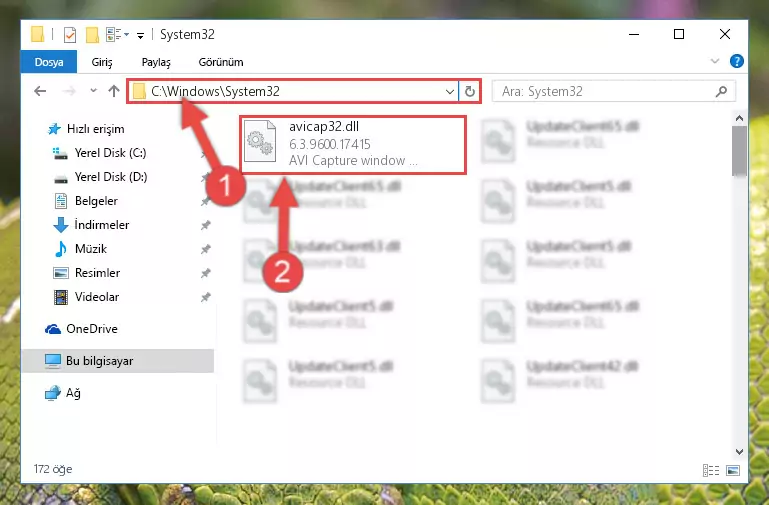
Task: Click the address bar showing C:\Windows\System32
Action: pyautogui.click(x=293, y=91)
